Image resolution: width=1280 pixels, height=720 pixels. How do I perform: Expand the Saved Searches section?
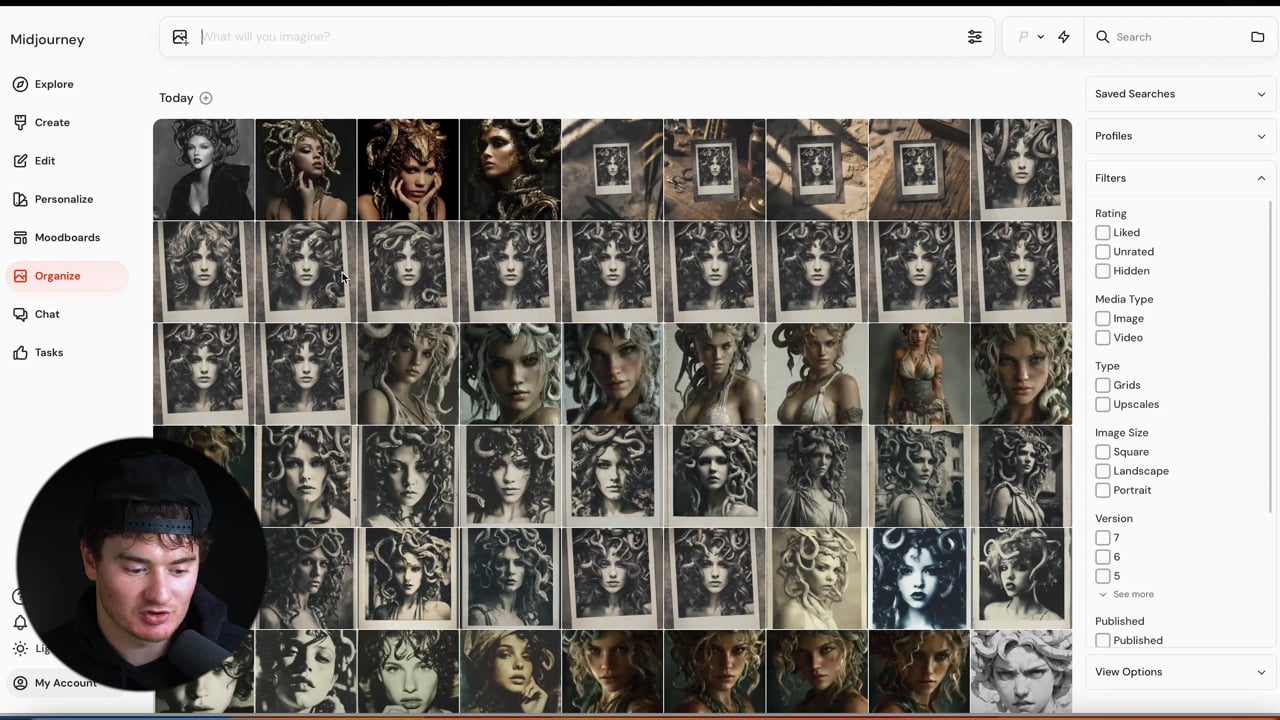click(1180, 94)
